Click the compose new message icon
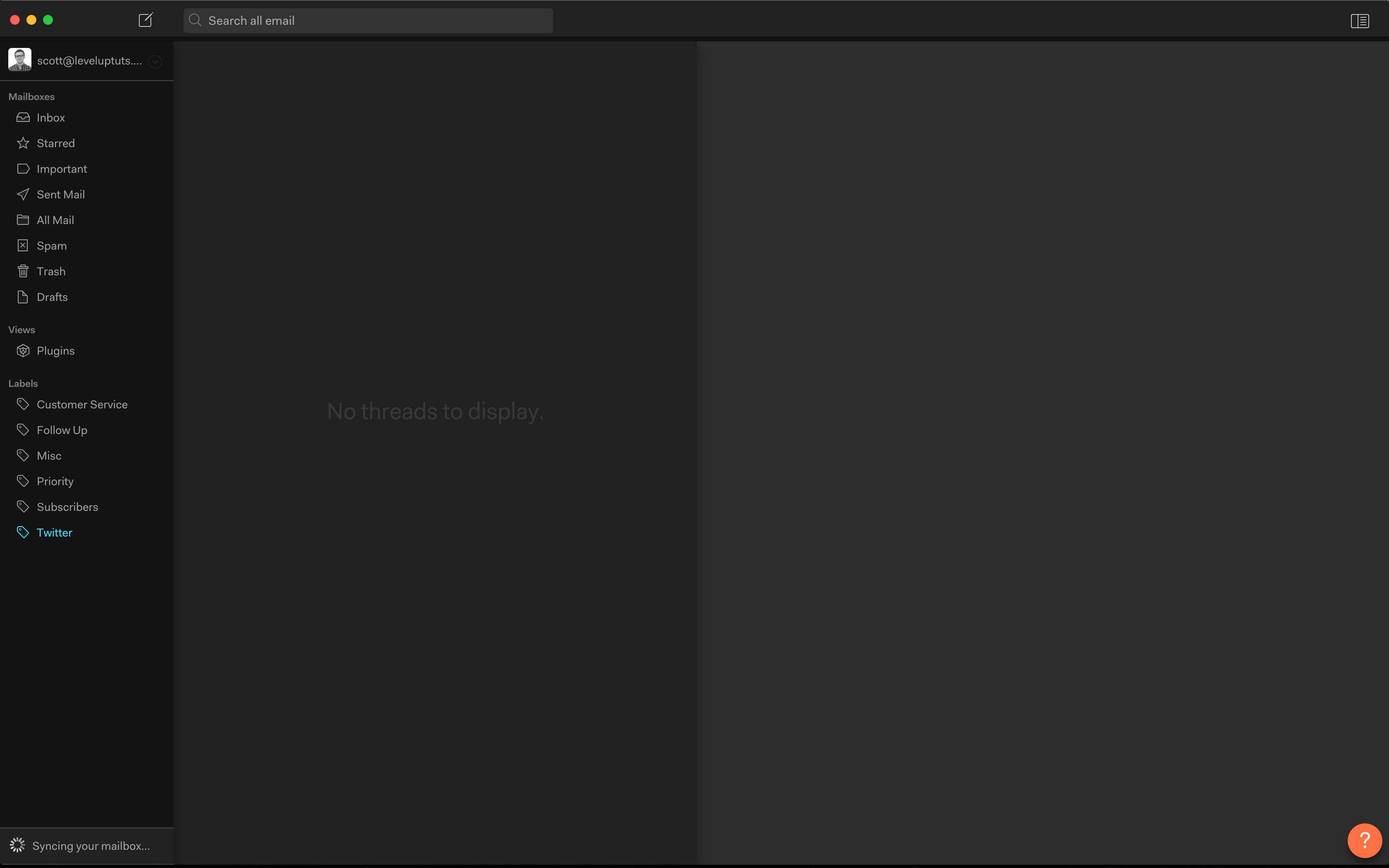 click(x=146, y=20)
